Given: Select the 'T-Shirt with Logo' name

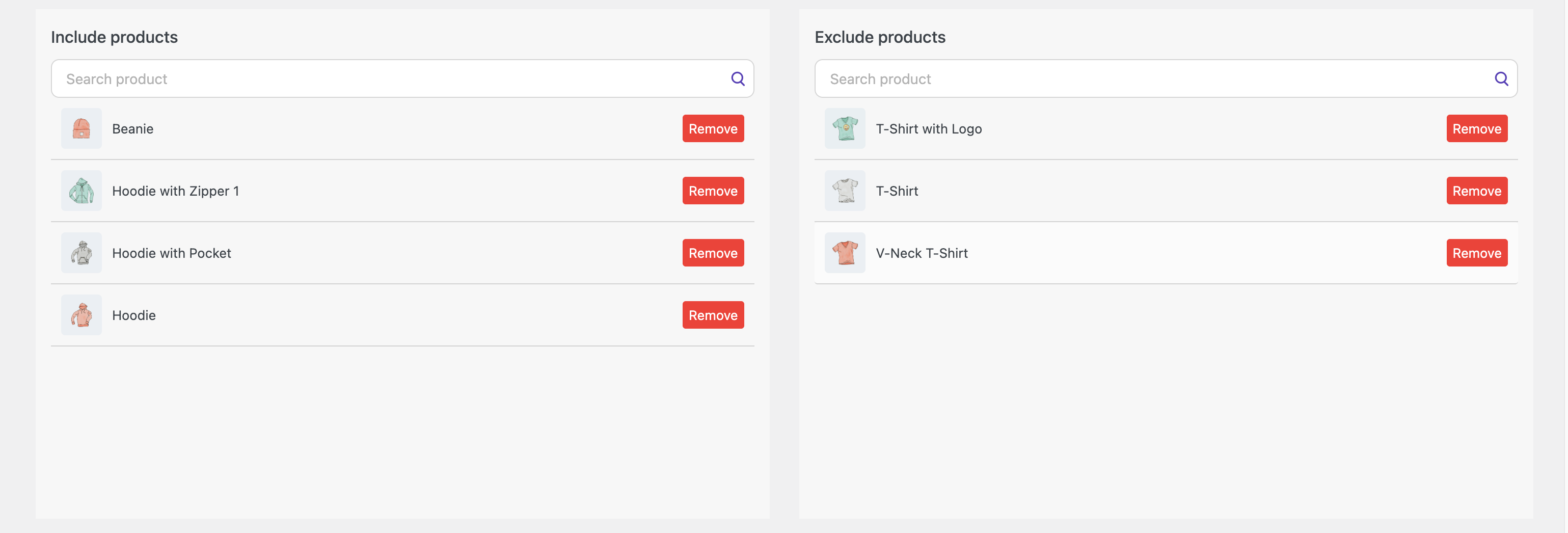Looking at the screenshot, I should click(928, 129).
